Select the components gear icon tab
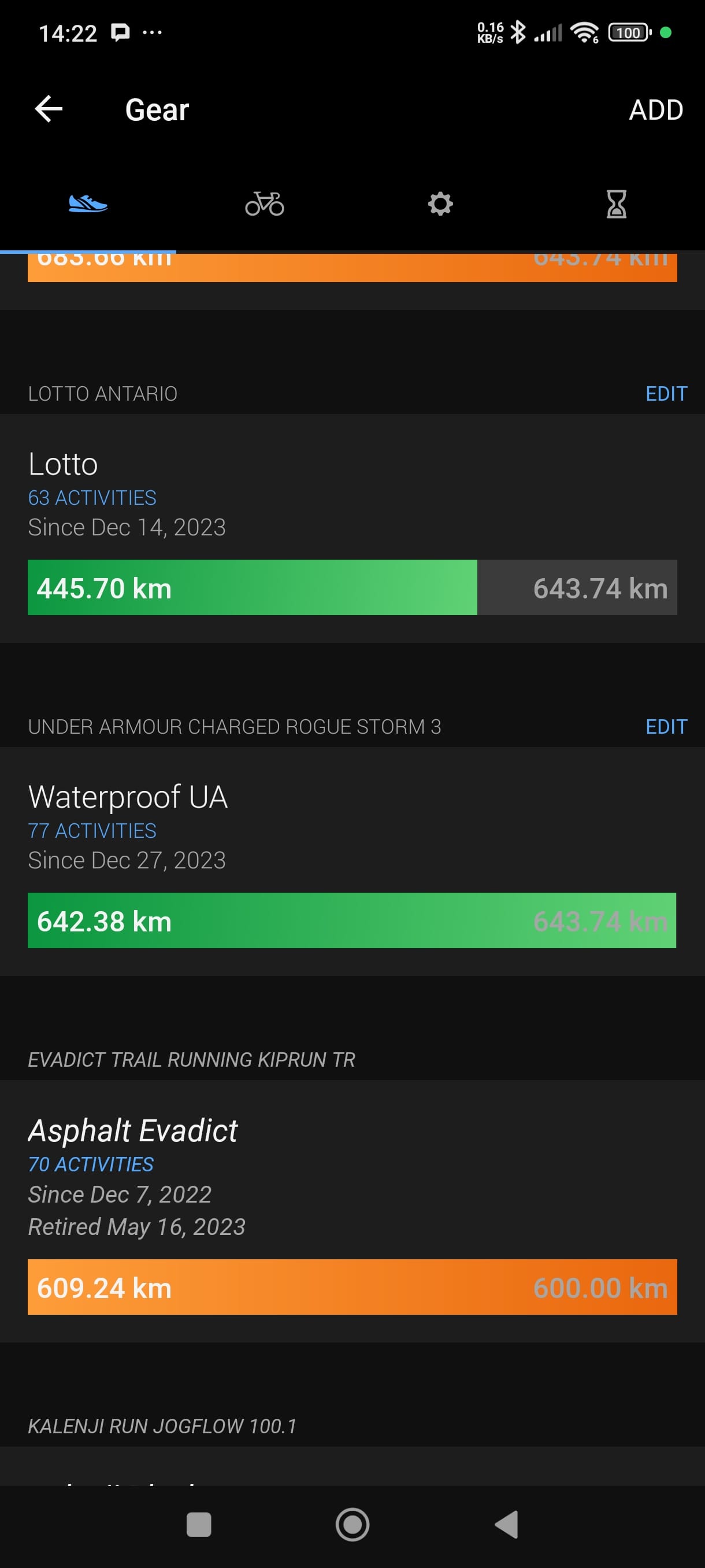 click(x=440, y=204)
